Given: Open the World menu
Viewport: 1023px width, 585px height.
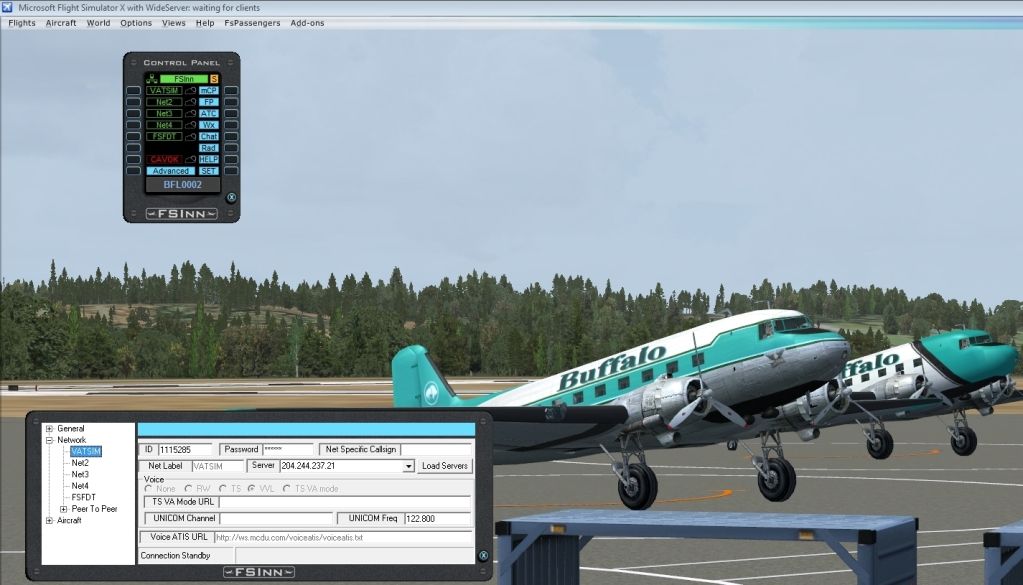Looking at the screenshot, I should [99, 23].
